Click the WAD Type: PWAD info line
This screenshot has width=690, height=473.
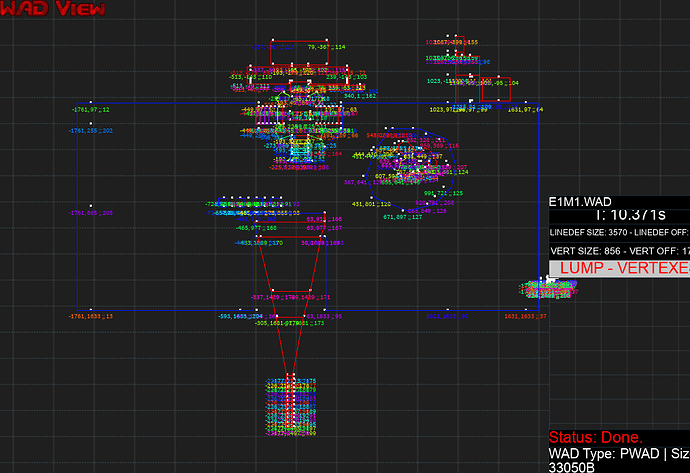pos(619,454)
